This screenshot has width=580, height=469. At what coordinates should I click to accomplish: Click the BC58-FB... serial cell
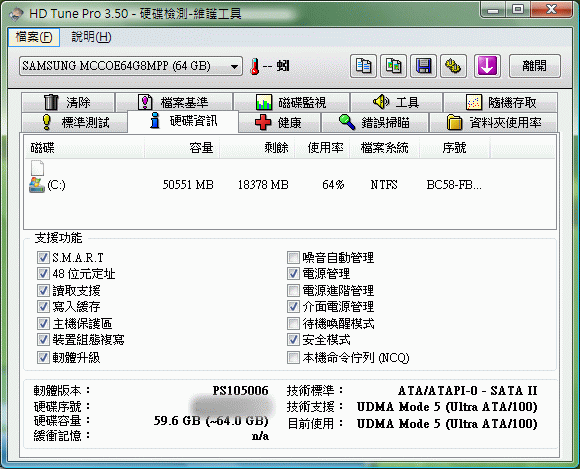(x=454, y=185)
